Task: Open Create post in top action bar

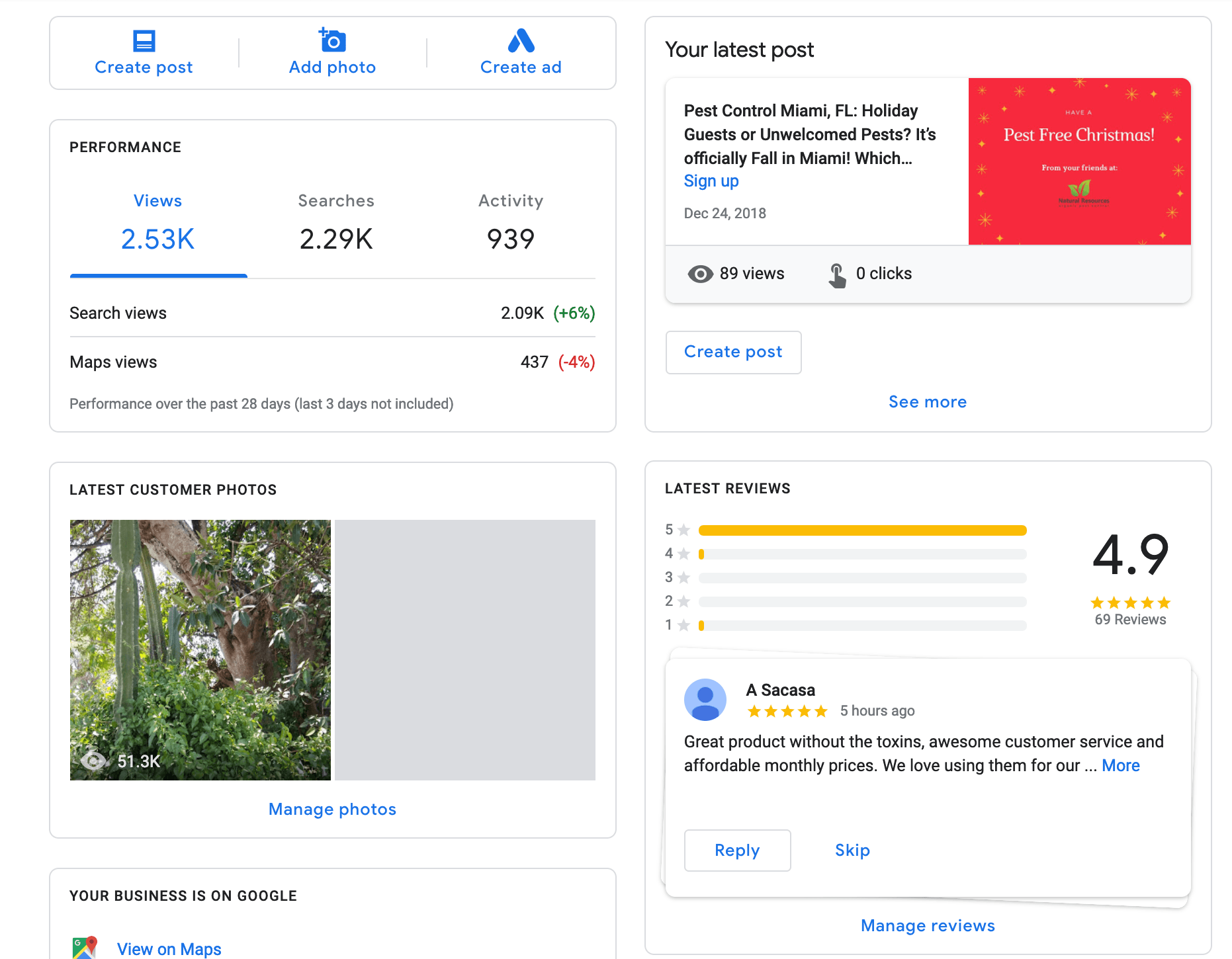Action: pyautogui.click(x=144, y=53)
